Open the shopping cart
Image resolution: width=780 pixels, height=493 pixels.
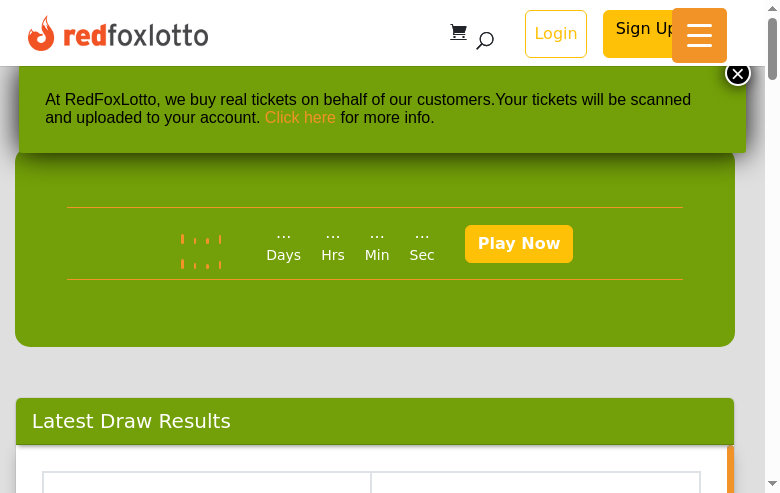(x=458, y=32)
